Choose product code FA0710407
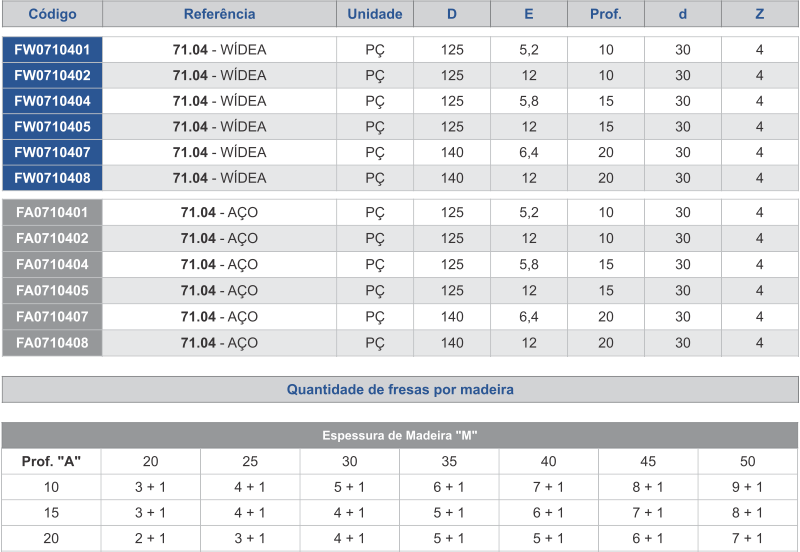Viewport: 800px width, 552px height. (52, 316)
